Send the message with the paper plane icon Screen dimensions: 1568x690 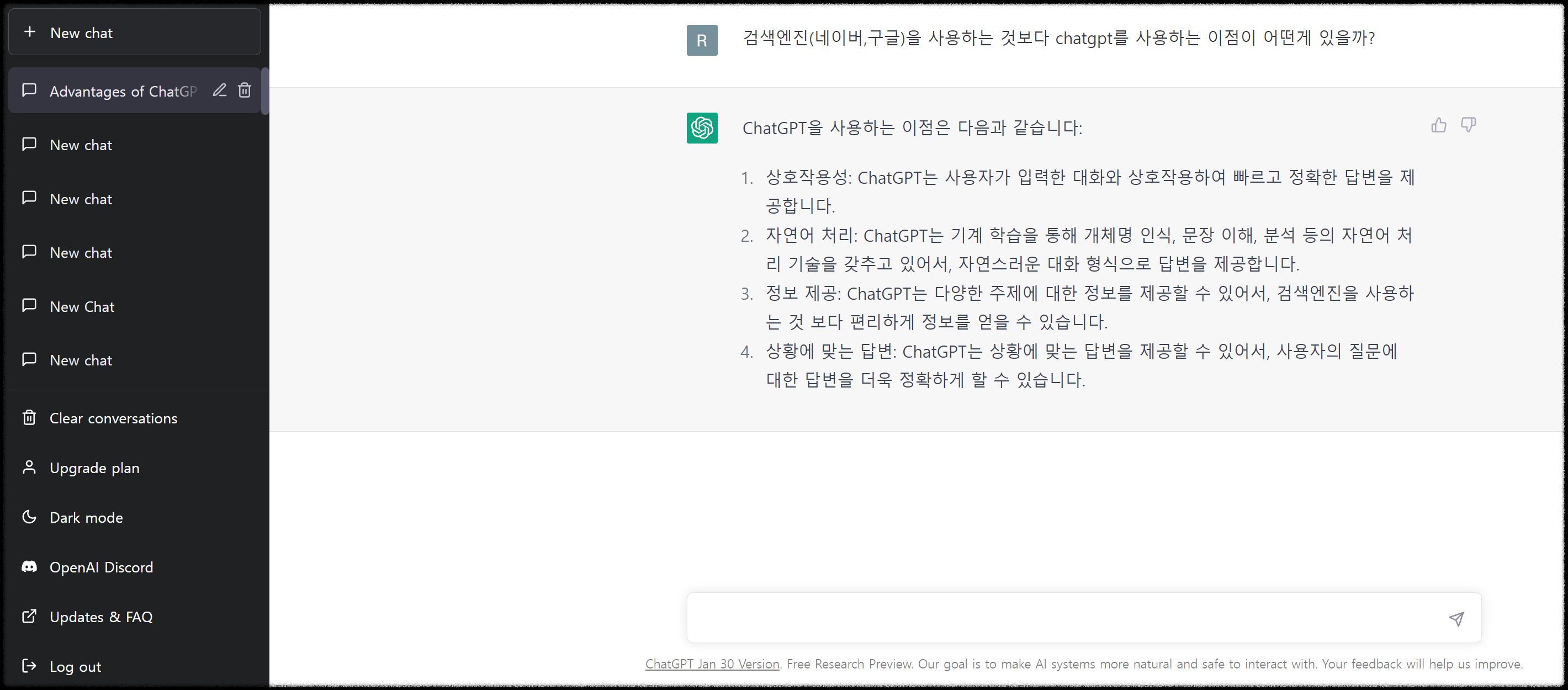coord(1456,619)
